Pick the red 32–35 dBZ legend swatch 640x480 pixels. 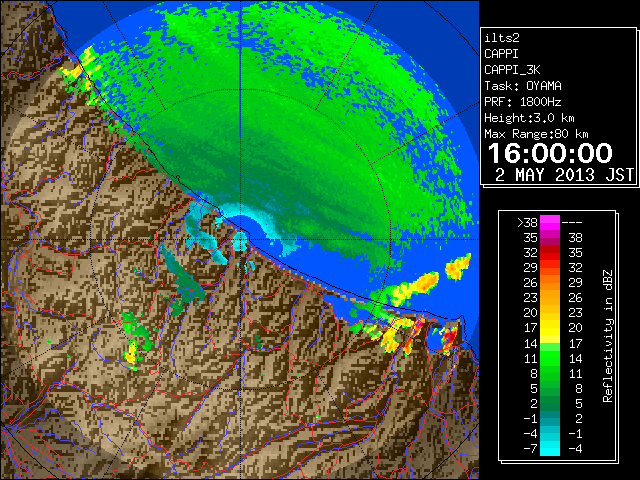550,253
